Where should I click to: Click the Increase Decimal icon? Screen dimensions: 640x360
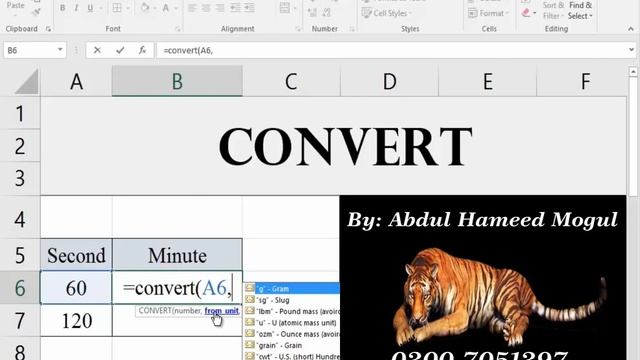313,13
